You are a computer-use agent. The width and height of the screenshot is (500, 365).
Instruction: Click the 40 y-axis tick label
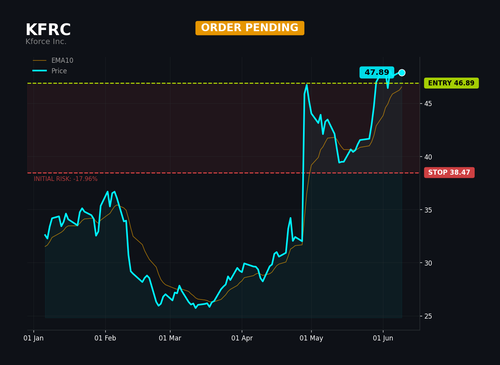click(x=428, y=157)
